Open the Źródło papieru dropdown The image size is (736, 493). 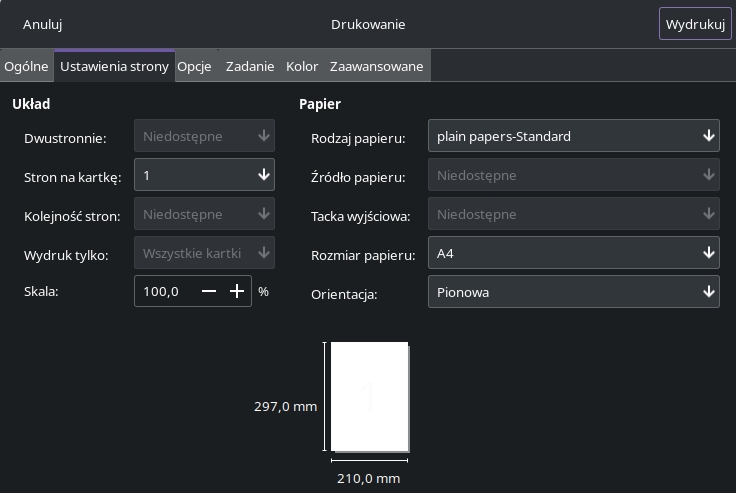tap(574, 175)
